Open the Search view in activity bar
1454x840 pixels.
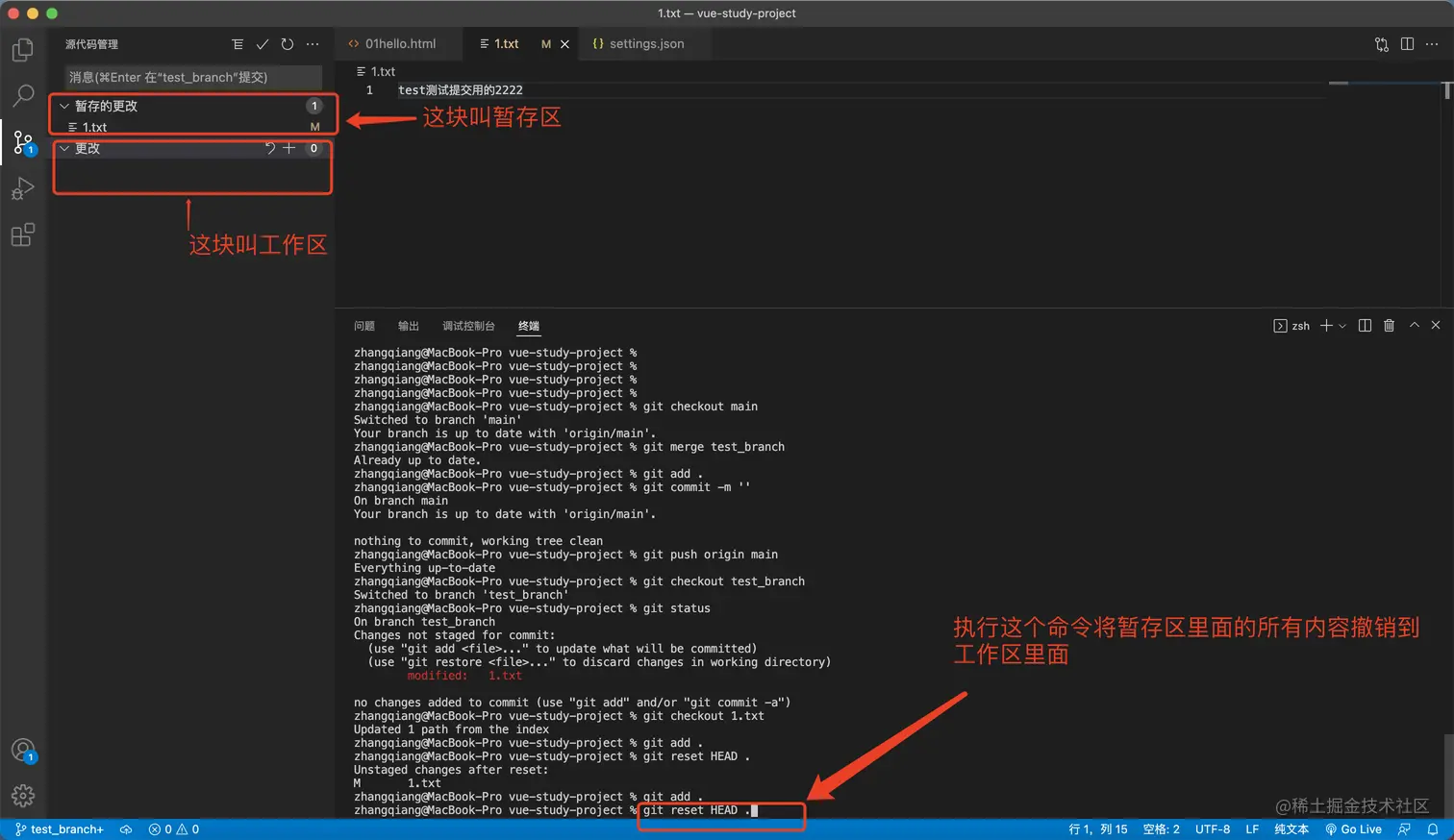click(23, 95)
